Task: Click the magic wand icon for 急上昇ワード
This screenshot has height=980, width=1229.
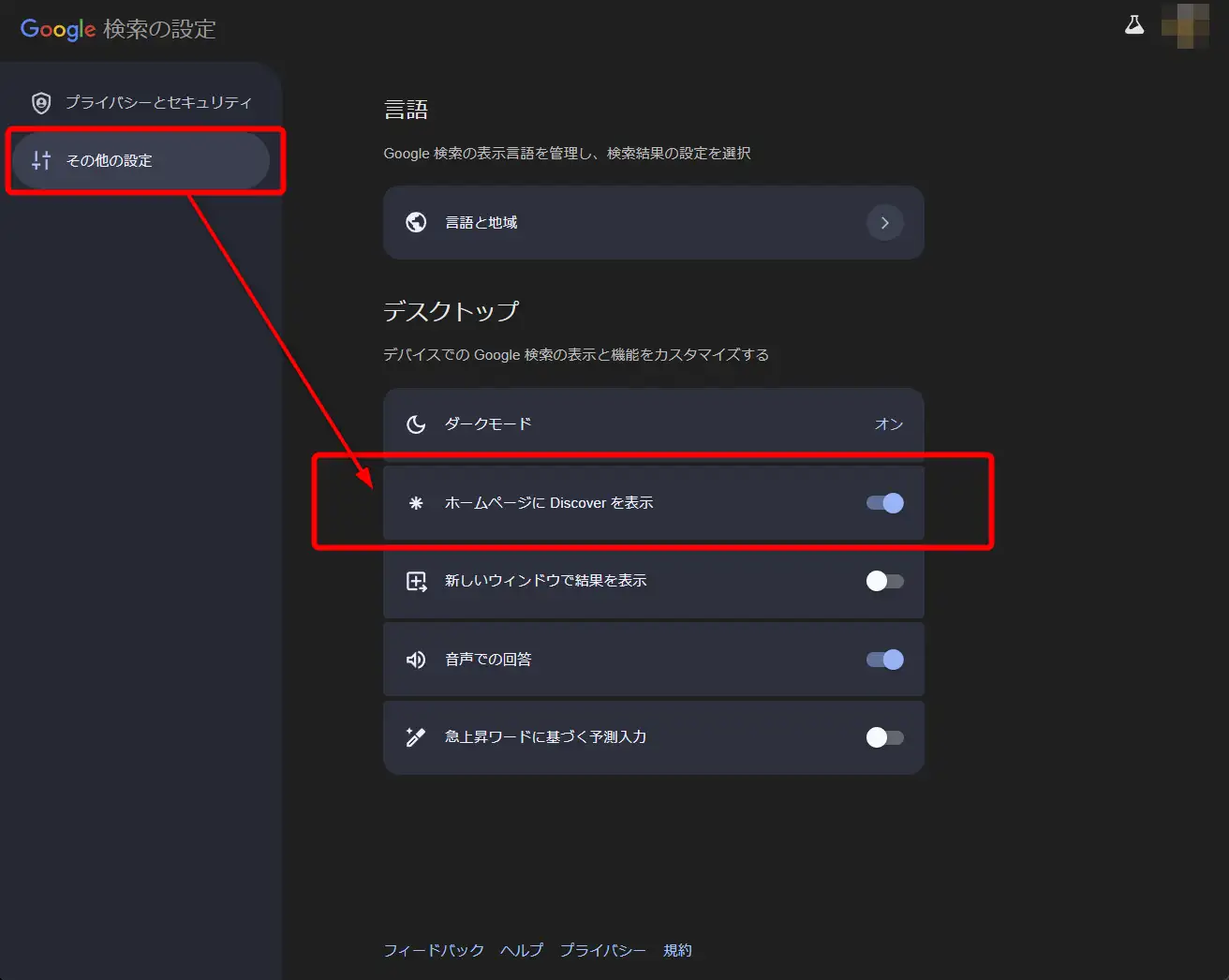Action: [x=416, y=737]
